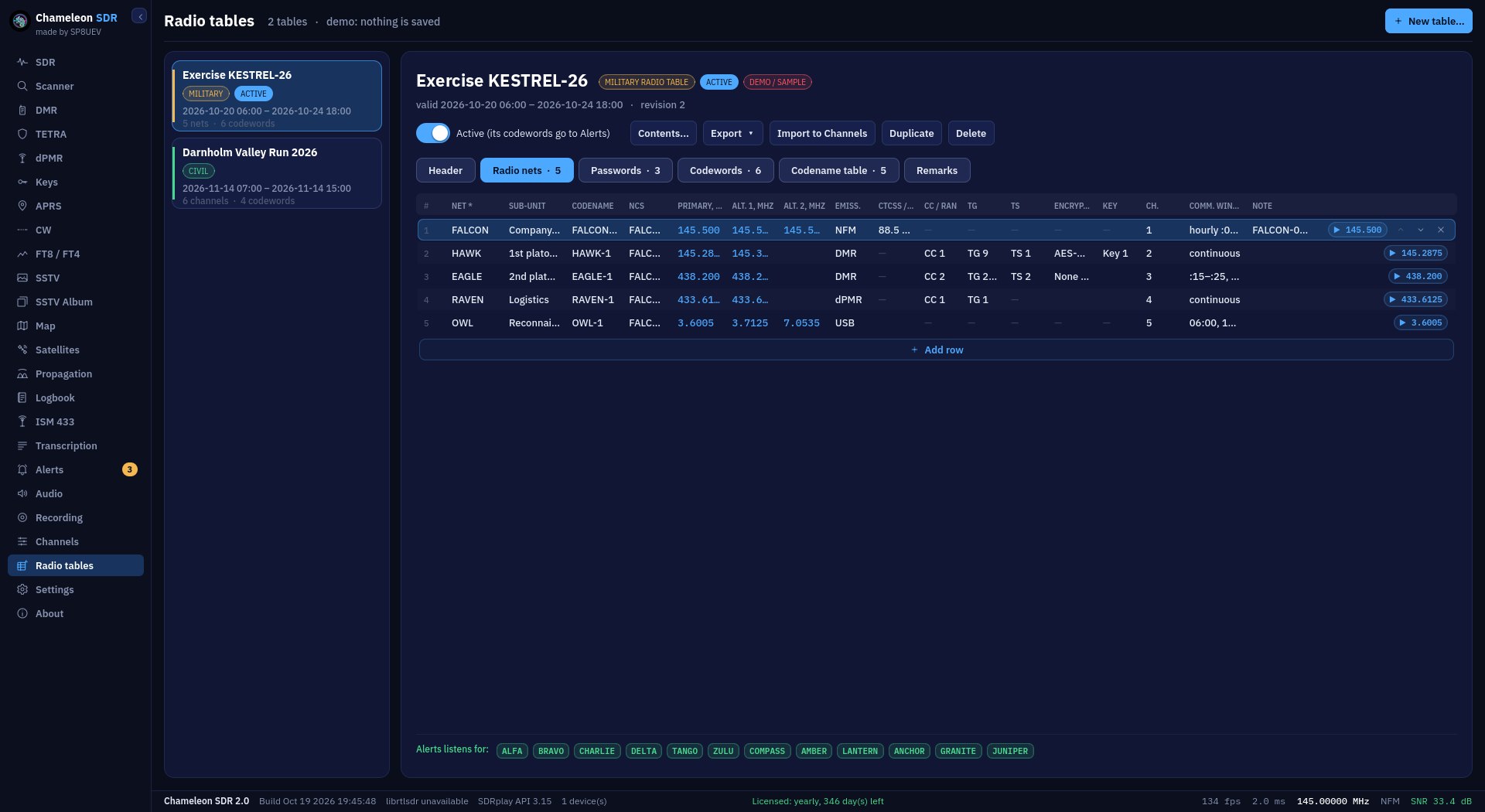
Task: Switch to the Passwords tab
Action: click(x=625, y=170)
